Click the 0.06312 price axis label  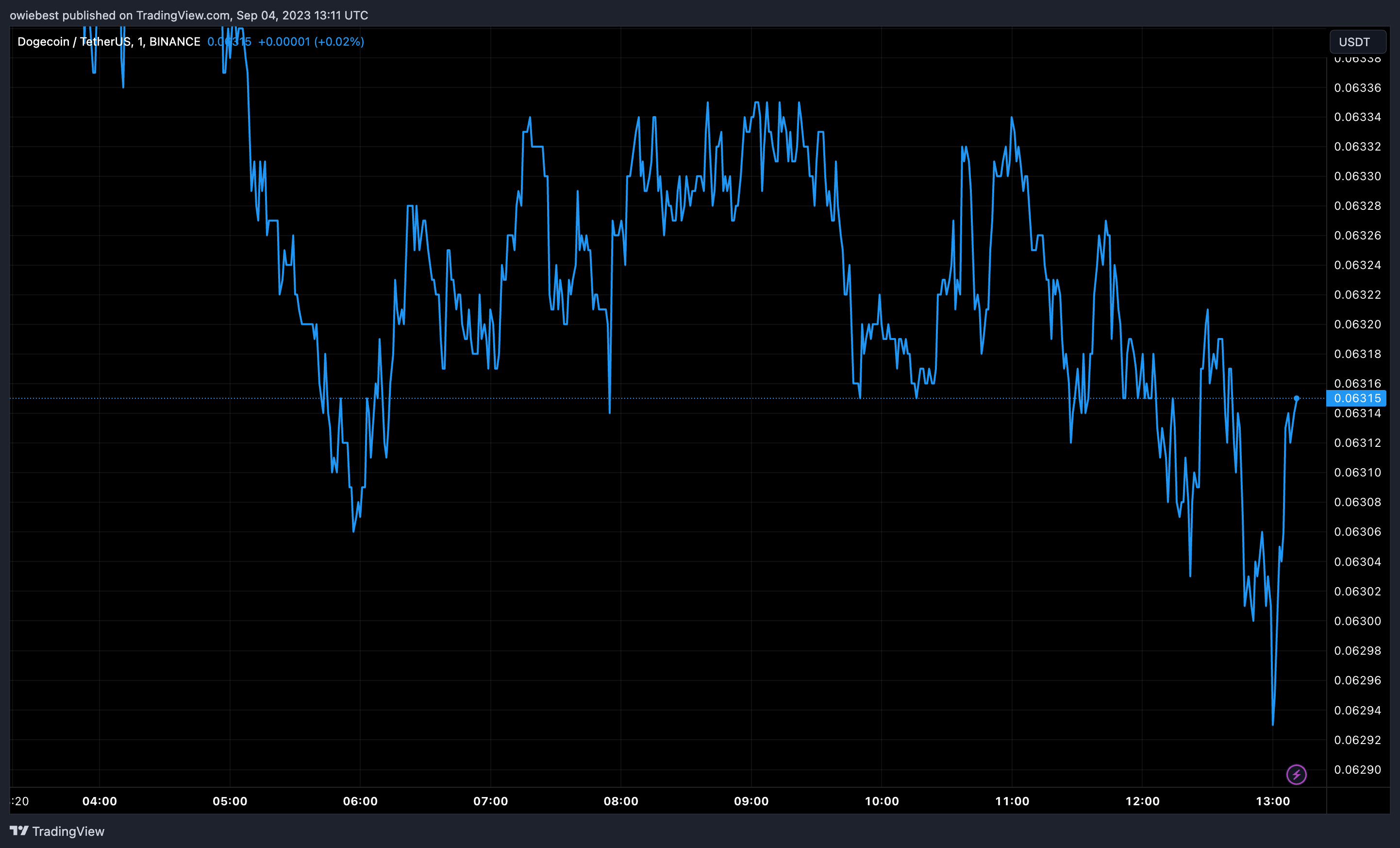click(1357, 443)
